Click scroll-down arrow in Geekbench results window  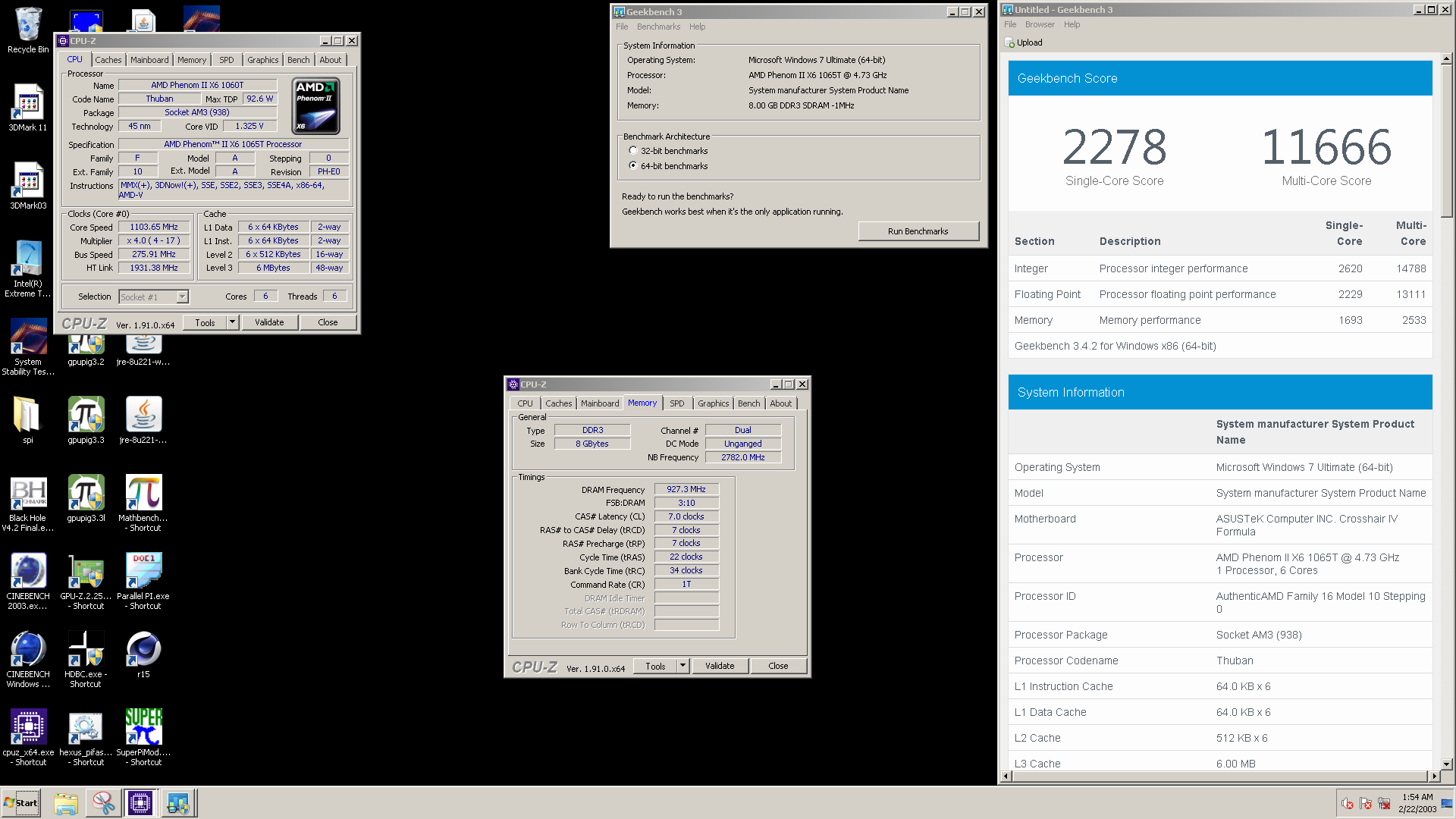pyautogui.click(x=1446, y=764)
